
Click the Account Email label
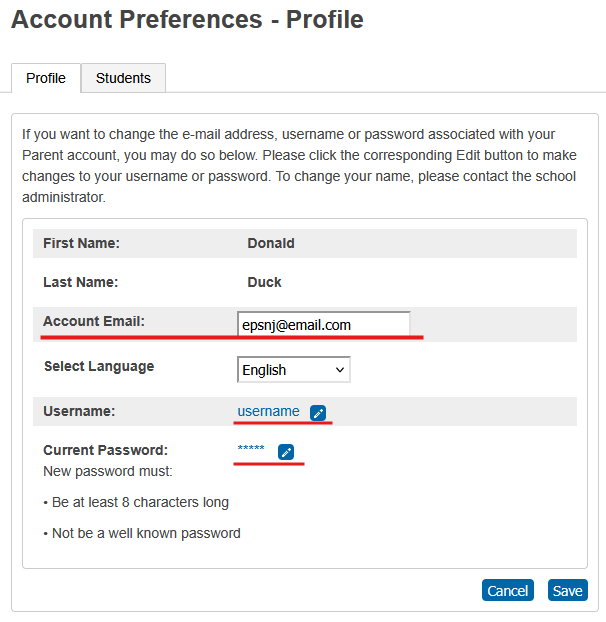pyautogui.click(x=94, y=321)
